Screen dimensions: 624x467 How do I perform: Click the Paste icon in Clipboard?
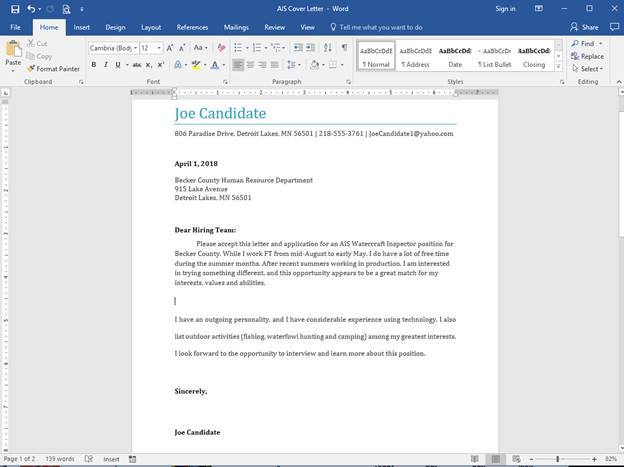13,54
